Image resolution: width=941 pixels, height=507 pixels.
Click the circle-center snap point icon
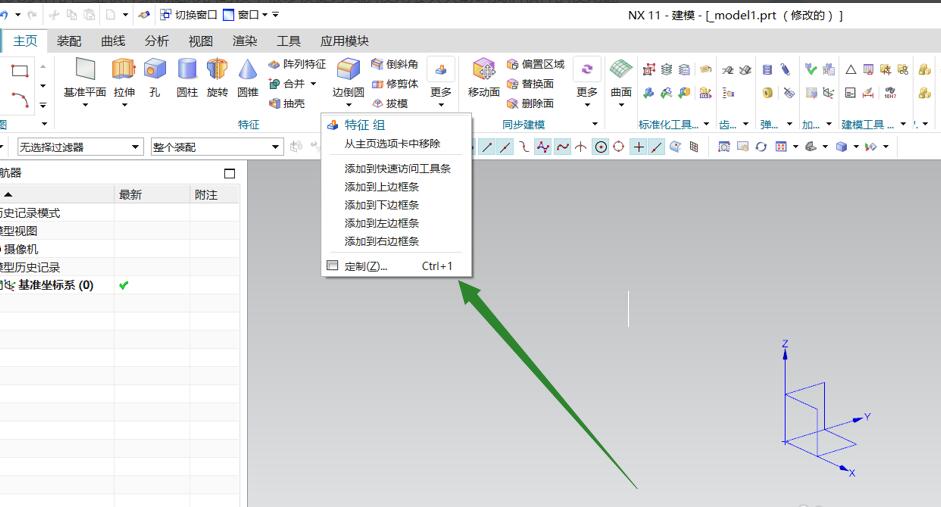[x=601, y=146]
